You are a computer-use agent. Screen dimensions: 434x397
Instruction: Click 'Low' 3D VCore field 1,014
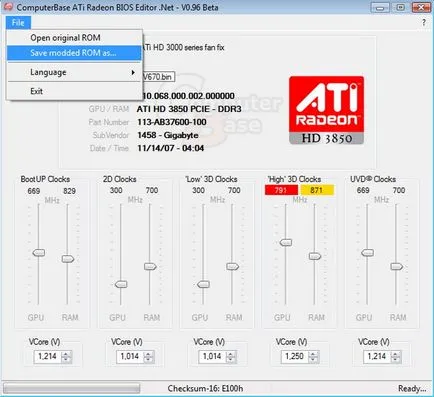[x=212, y=357]
